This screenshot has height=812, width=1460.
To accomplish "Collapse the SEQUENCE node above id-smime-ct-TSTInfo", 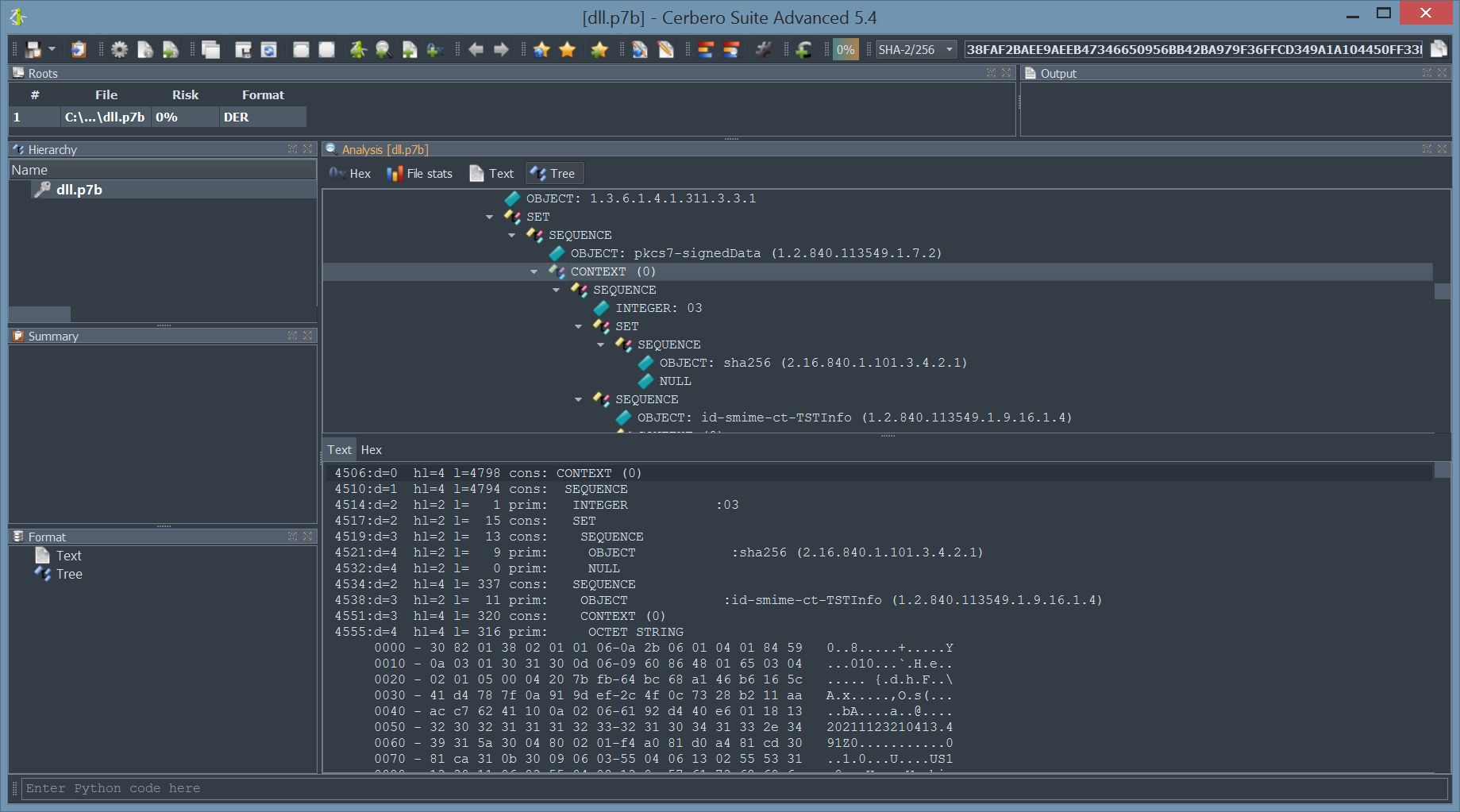I will tap(579, 399).
